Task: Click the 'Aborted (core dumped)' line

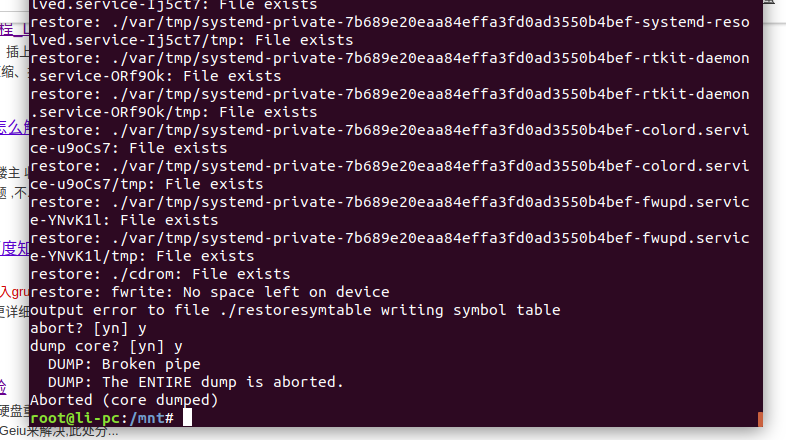Action: (124, 400)
